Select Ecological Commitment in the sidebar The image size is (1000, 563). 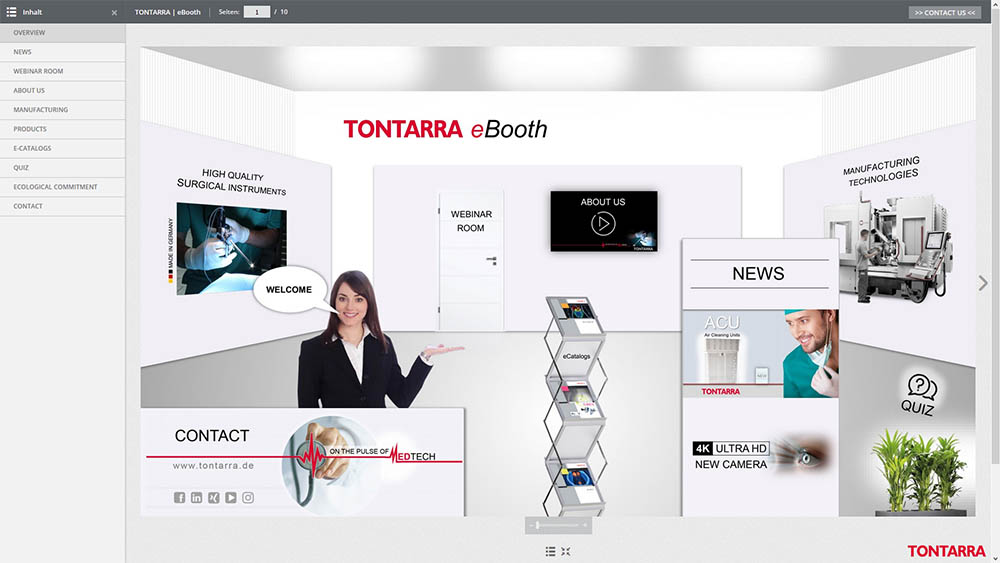tap(55, 187)
